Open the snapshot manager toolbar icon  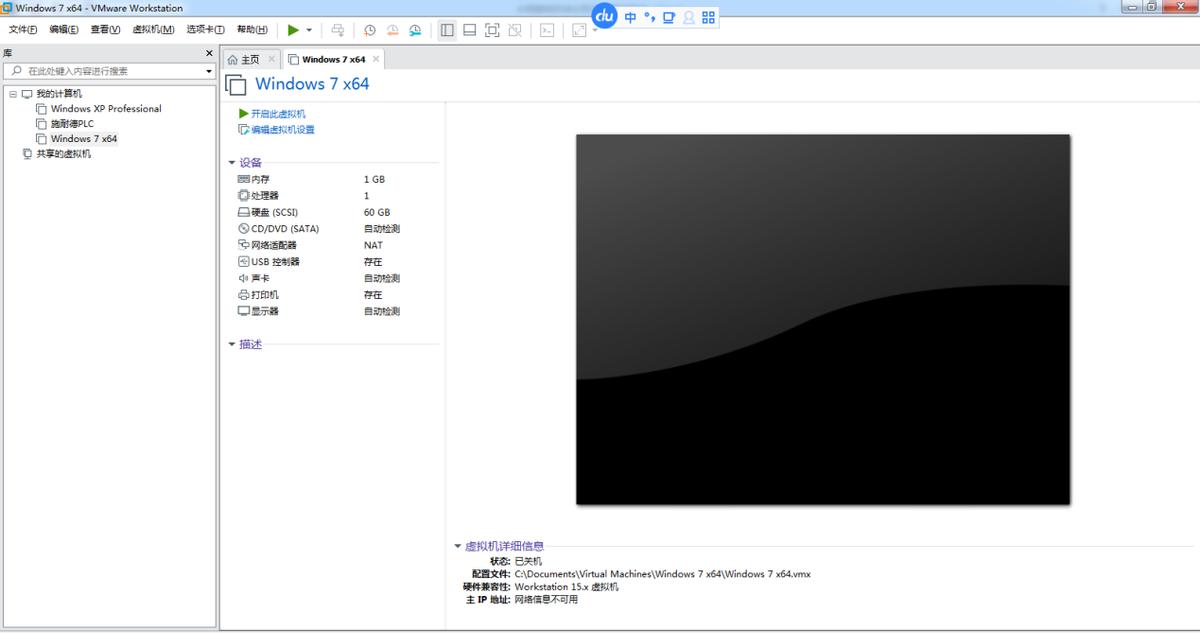point(415,30)
